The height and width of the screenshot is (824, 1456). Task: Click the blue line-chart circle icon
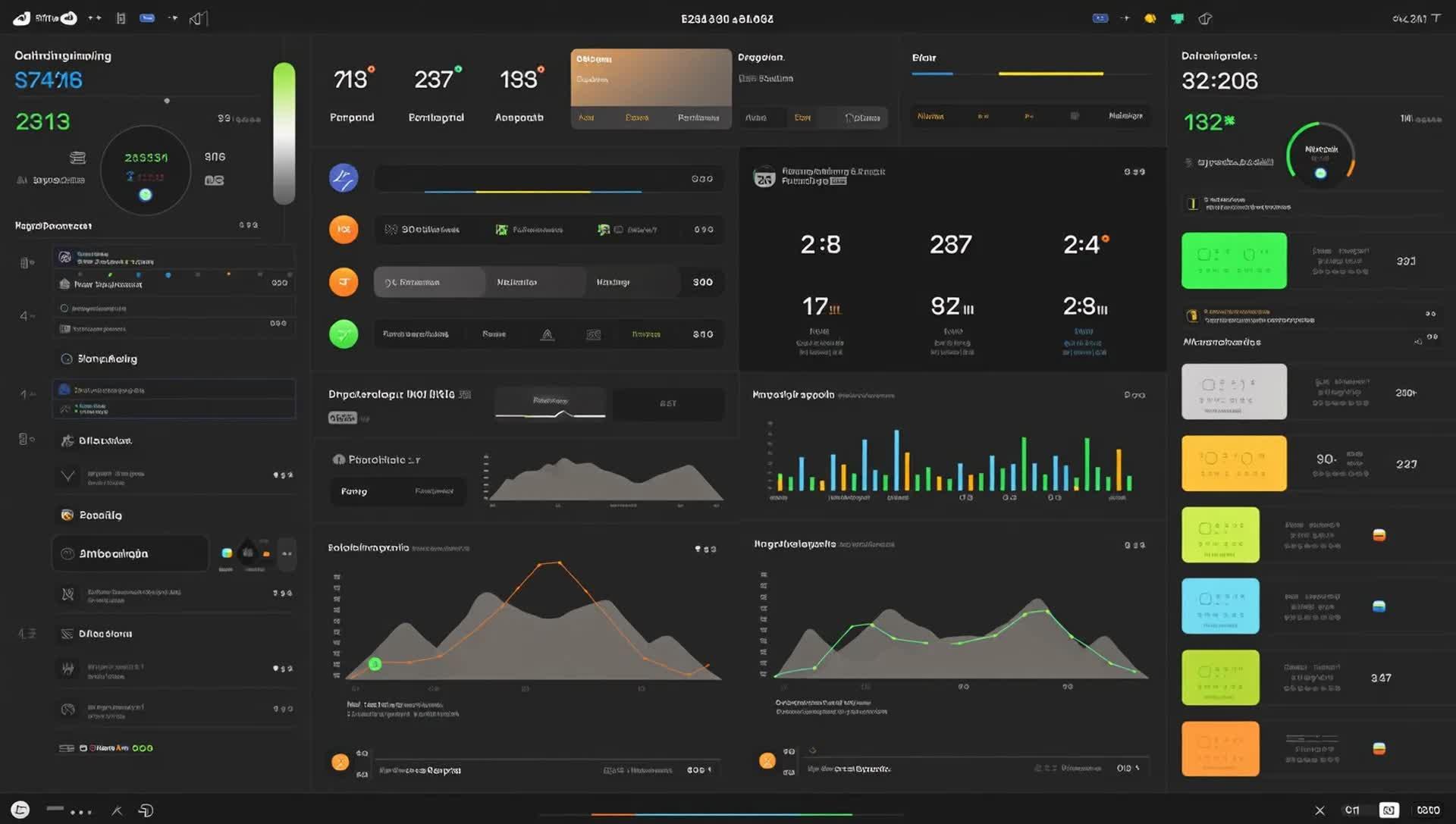point(344,178)
